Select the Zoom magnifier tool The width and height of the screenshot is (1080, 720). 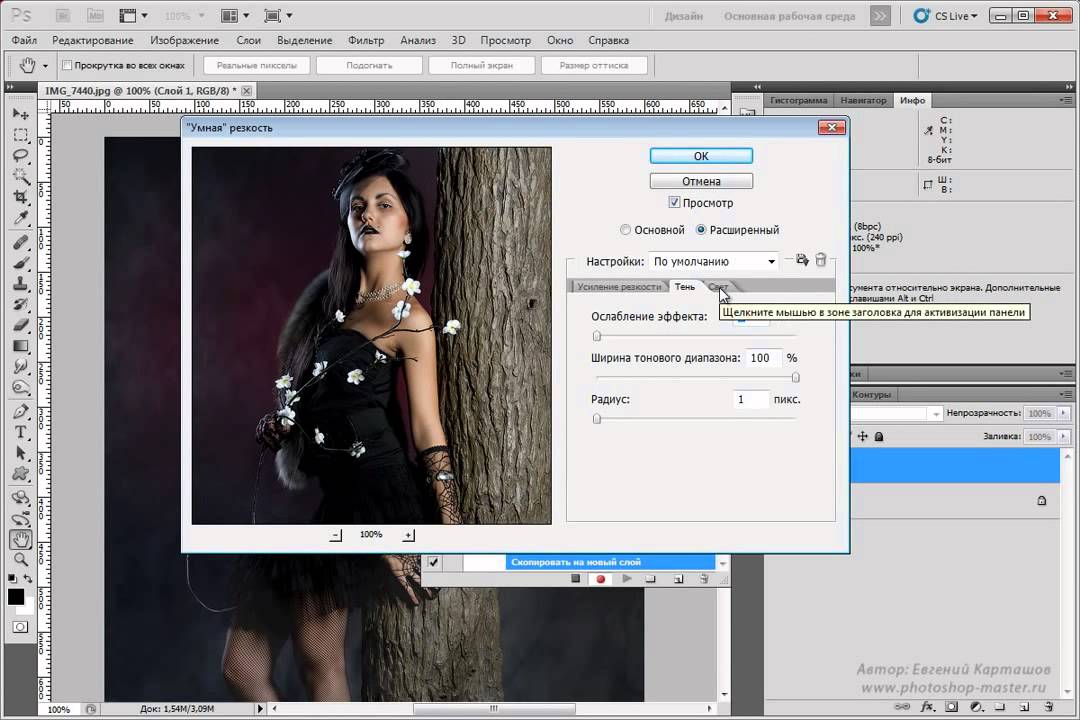click(x=20, y=560)
